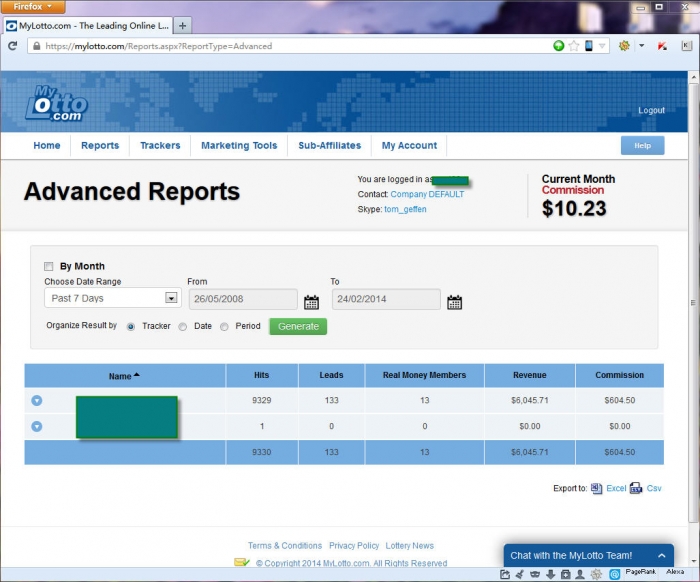700x582 pixels.
Task: Open the From date calendar icon
Action: click(x=311, y=302)
